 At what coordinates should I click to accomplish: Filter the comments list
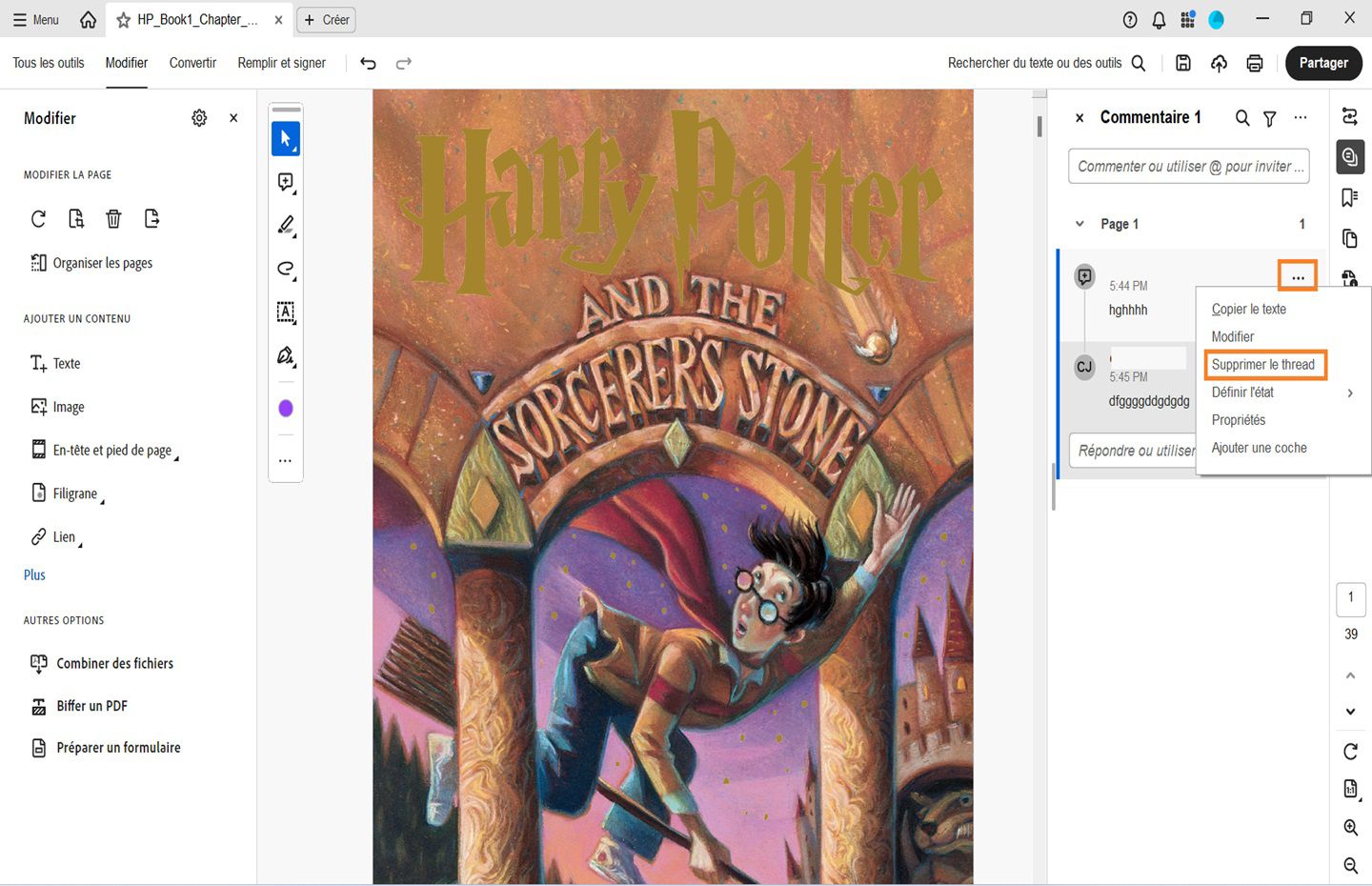1270,118
